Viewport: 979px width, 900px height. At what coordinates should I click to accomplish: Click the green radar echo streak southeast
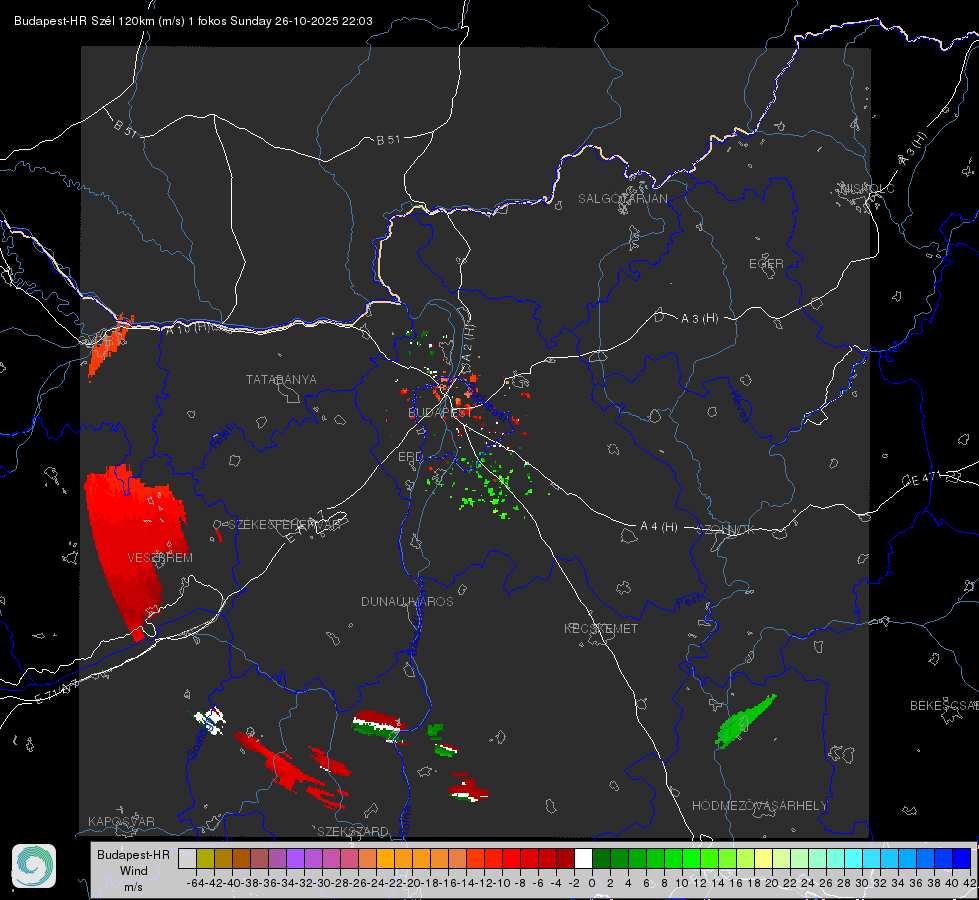pyautogui.click(x=745, y=722)
